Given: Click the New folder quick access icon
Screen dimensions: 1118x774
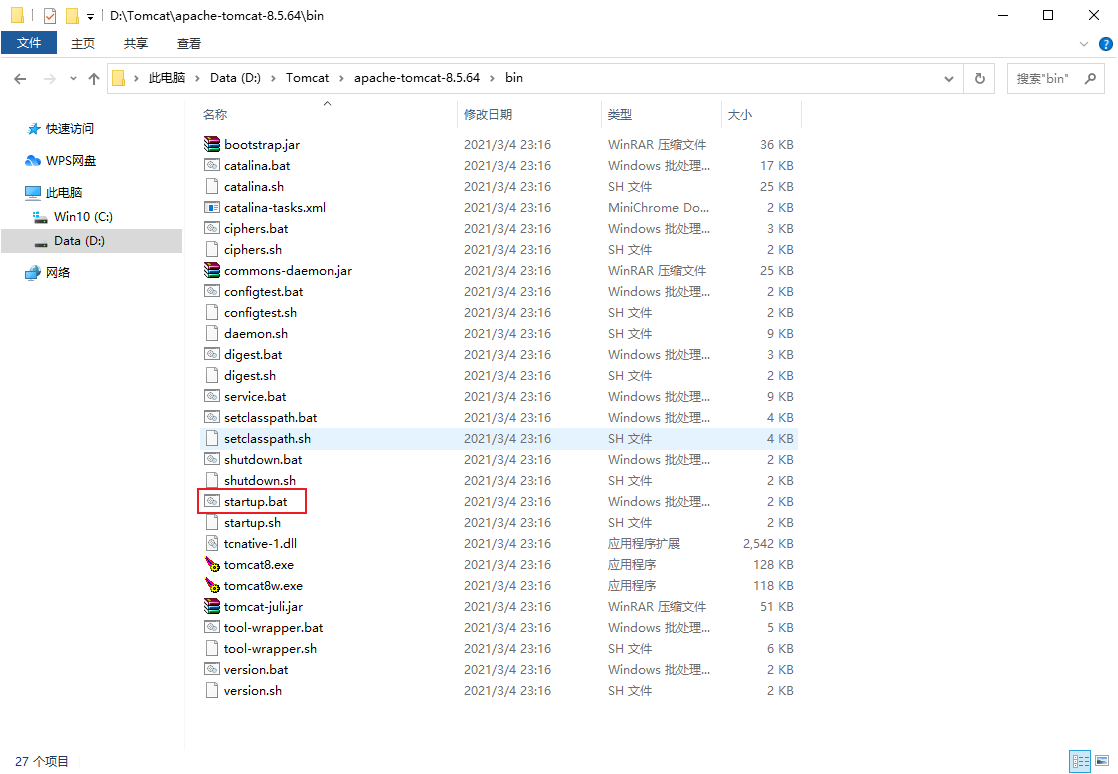Looking at the screenshot, I should click(72, 16).
